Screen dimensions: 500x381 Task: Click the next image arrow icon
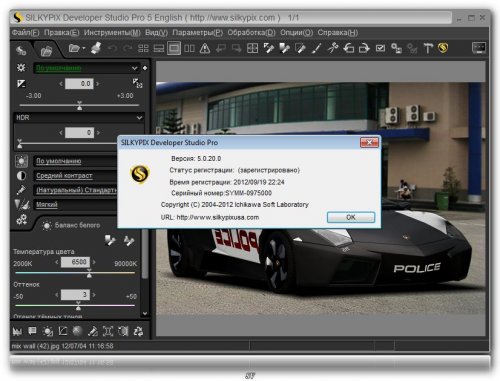[x=236, y=49]
